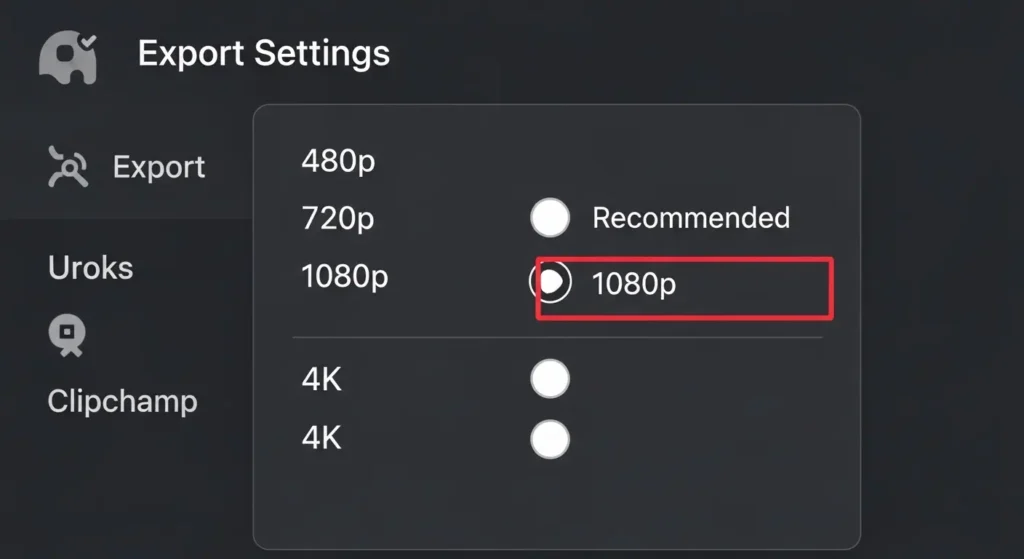The height and width of the screenshot is (559, 1024).
Task: Select the Recommended radio button
Action: tap(550, 218)
